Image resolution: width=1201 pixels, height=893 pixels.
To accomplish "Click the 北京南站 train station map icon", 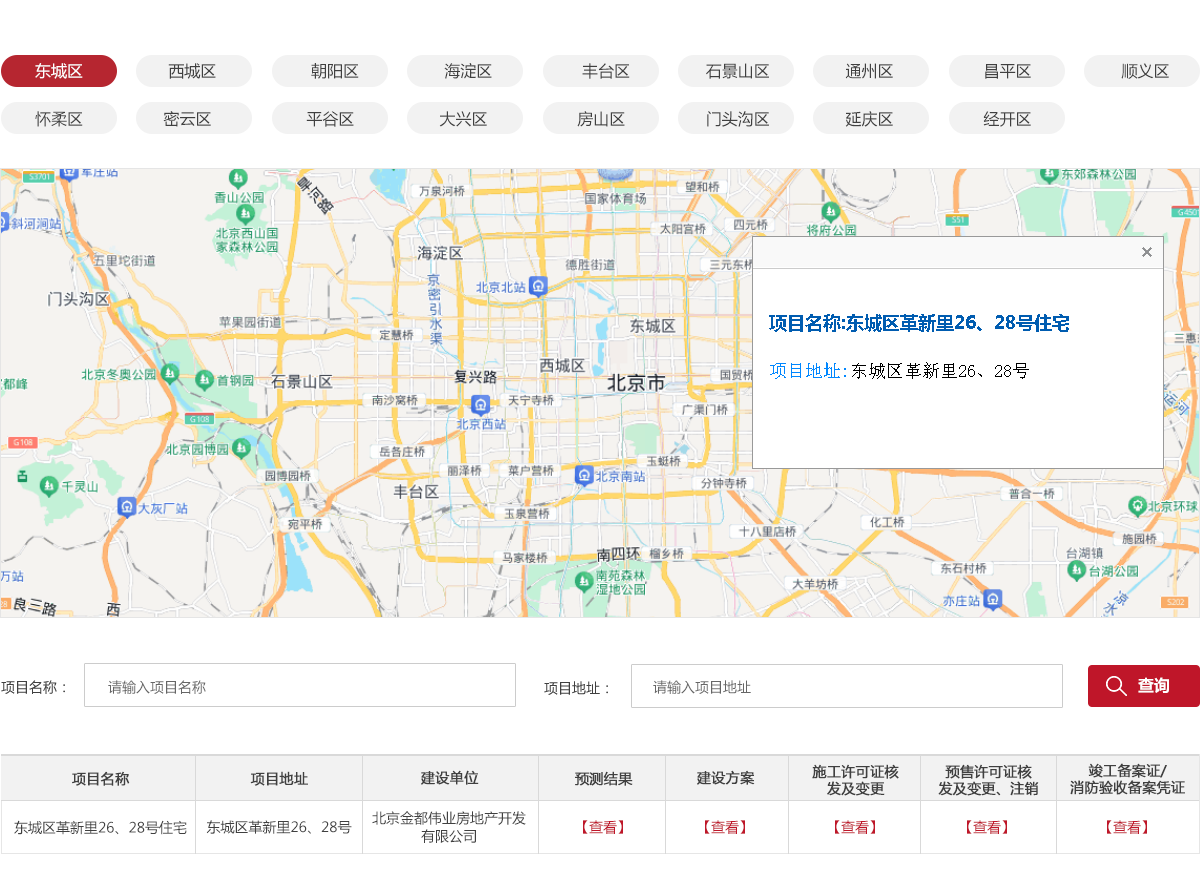I will click(x=584, y=475).
